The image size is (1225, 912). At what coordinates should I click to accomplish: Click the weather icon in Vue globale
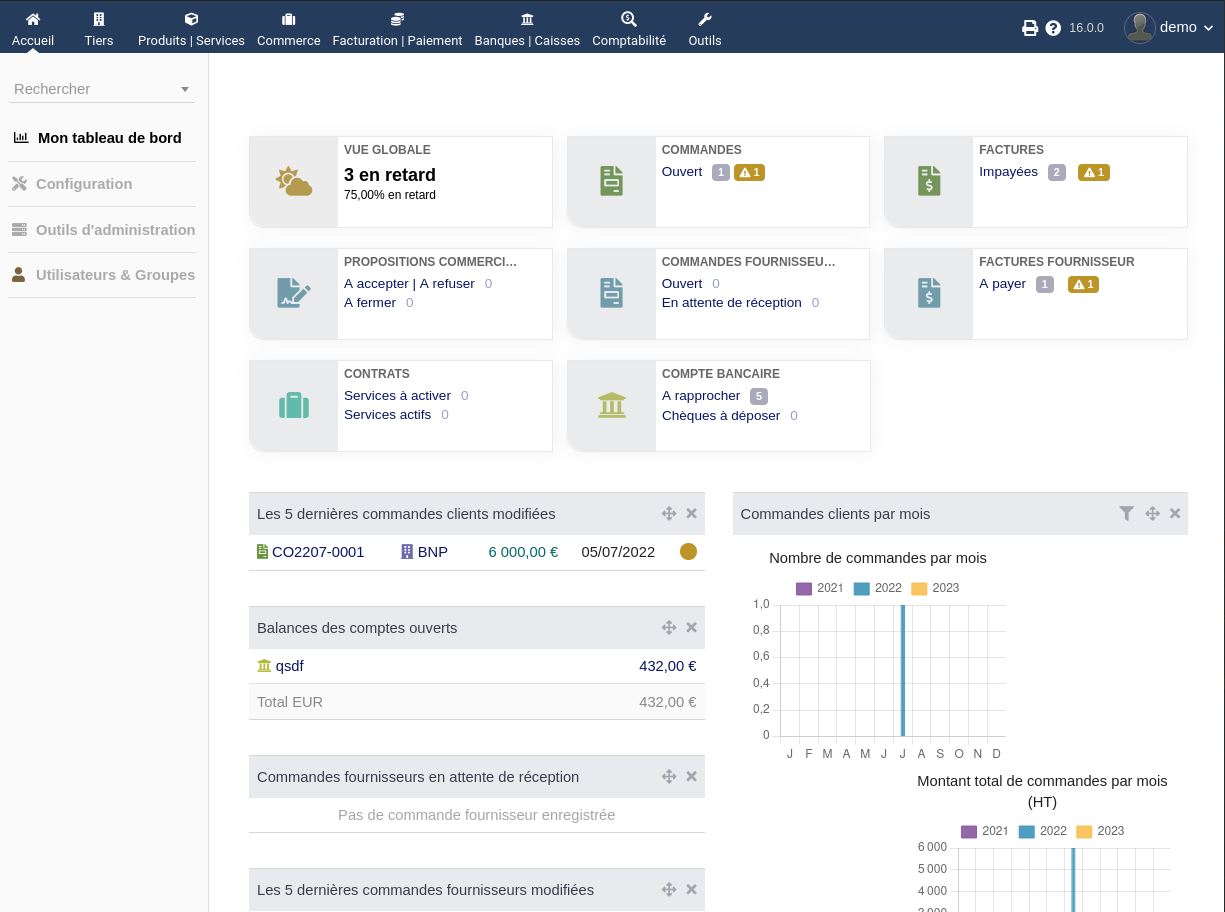pos(294,182)
